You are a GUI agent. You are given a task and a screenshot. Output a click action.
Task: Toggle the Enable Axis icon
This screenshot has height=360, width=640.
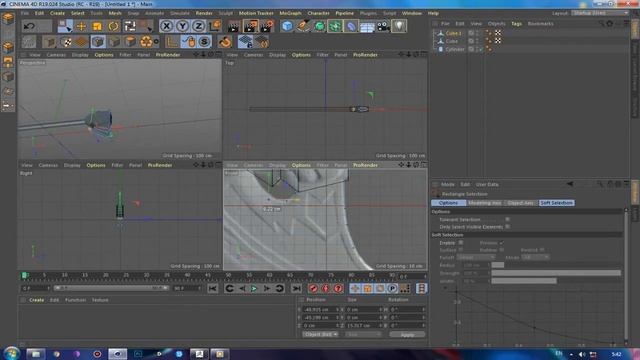172,42
